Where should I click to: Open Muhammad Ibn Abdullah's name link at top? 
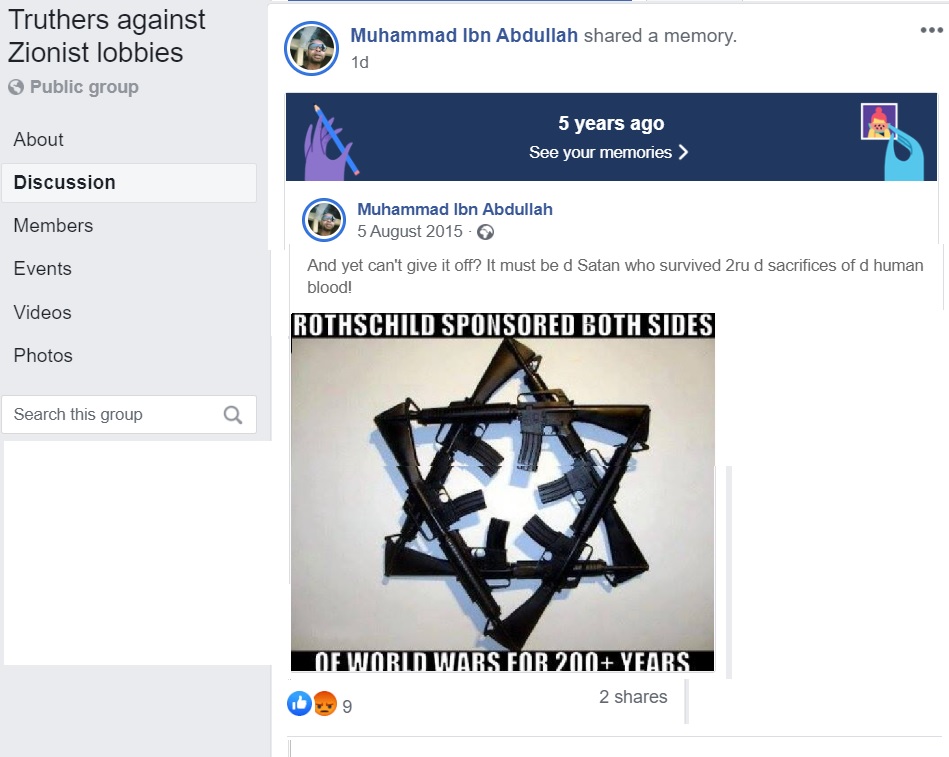click(x=464, y=36)
